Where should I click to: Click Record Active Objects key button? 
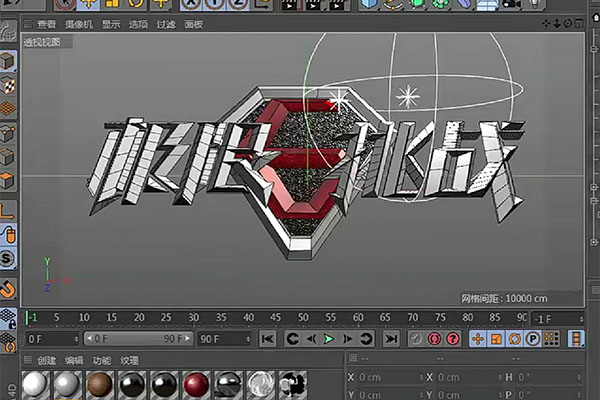pyautogui.click(x=416, y=339)
